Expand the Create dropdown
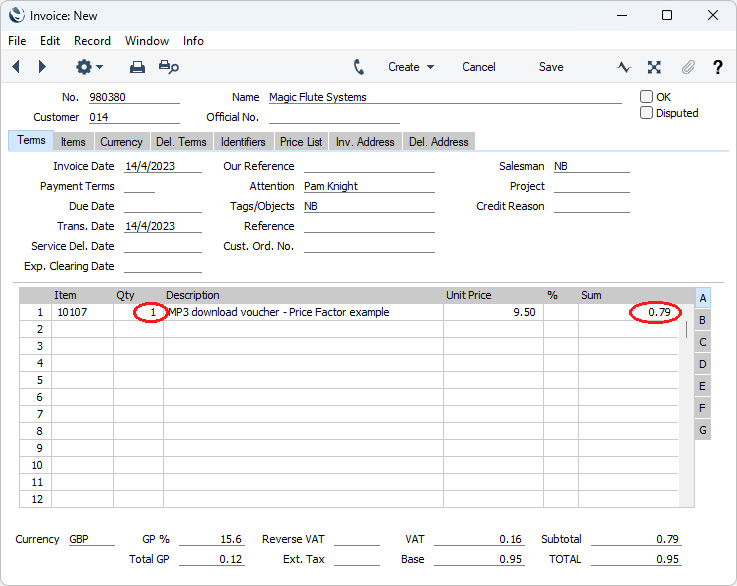 click(411, 67)
